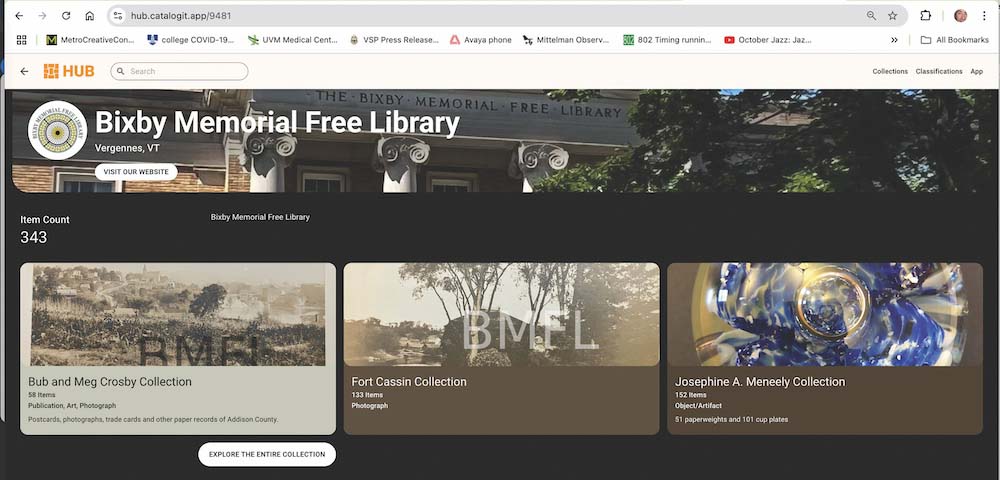The image size is (1000, 480).
Task: Open the browser zoom magnifier icon
Action: 871,16
